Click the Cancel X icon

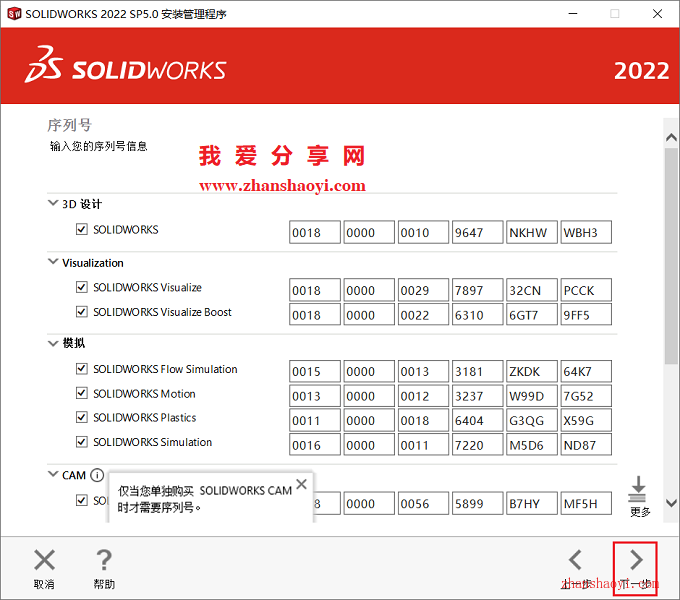(44, 560)
